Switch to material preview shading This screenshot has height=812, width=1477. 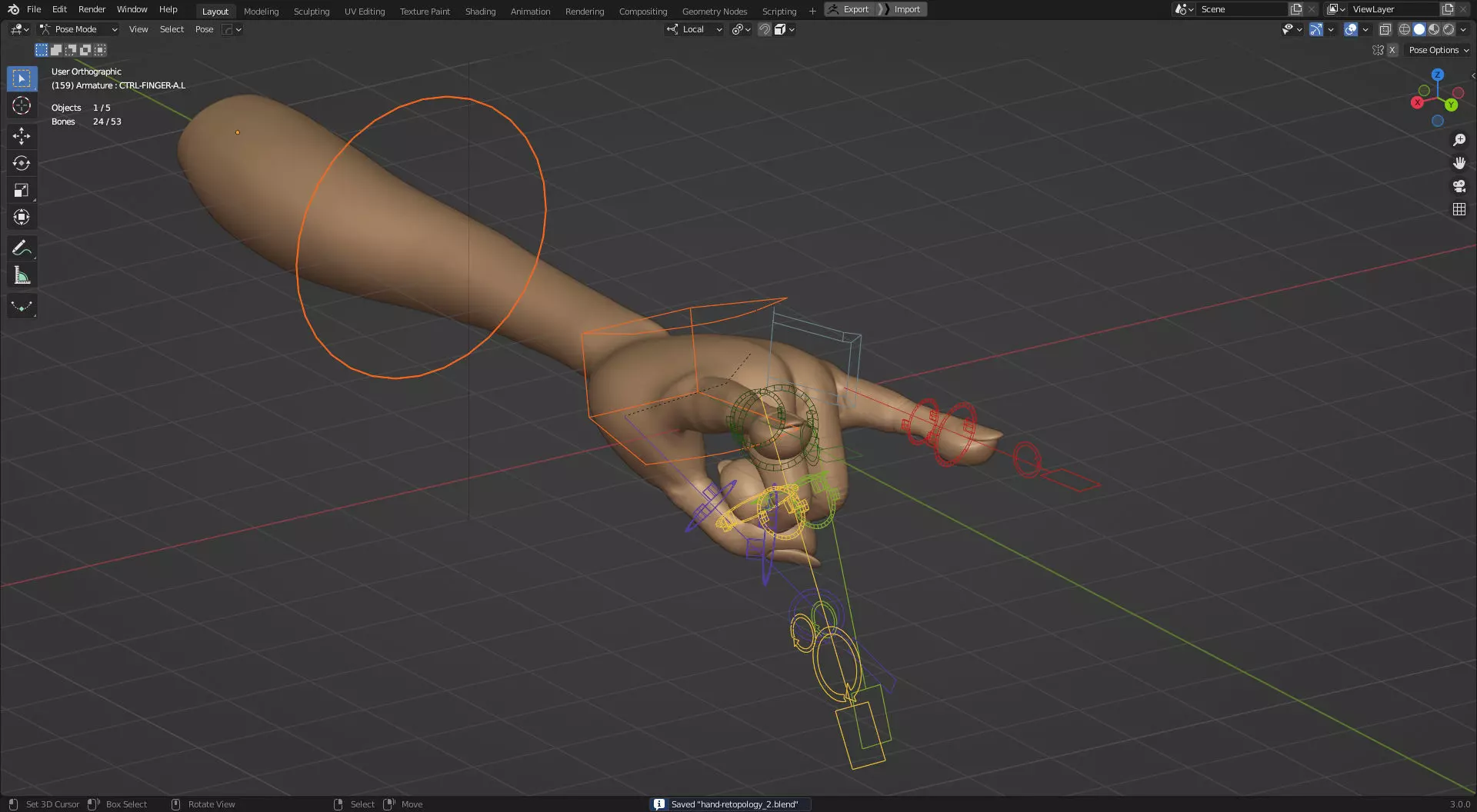1434,29
